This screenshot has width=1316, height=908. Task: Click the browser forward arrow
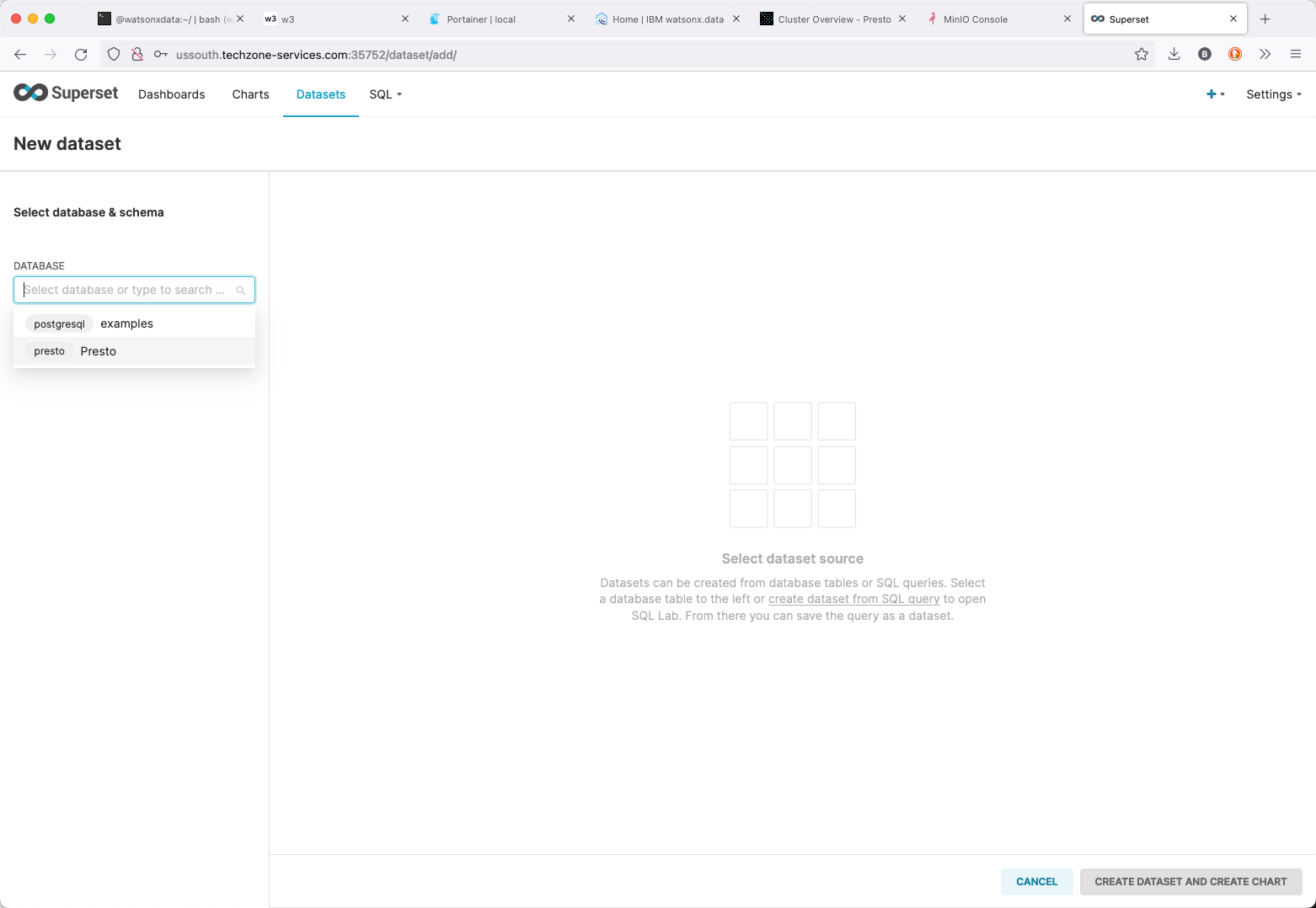(x=51, y=54)
